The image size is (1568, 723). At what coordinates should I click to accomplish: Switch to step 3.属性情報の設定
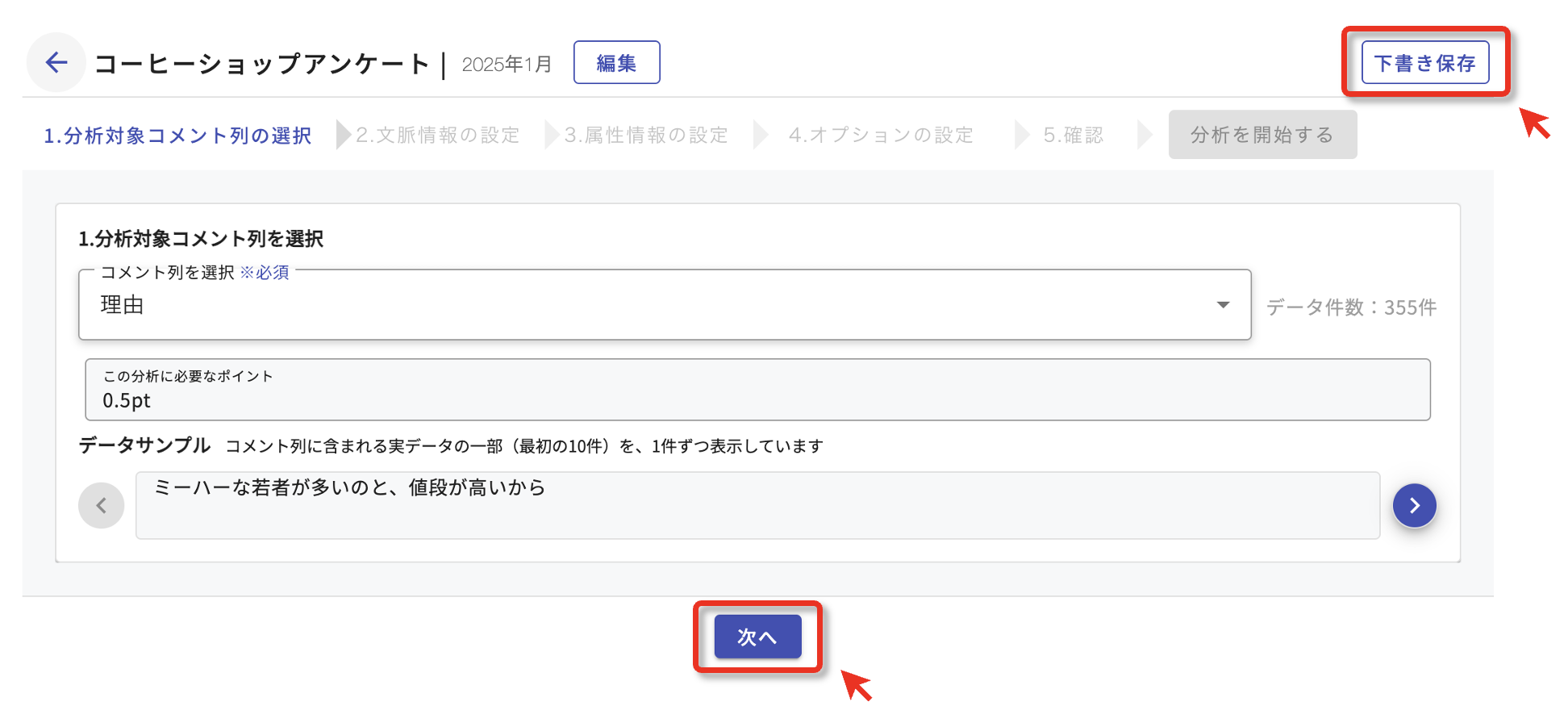pyautogui.click(x=646, y=136)
